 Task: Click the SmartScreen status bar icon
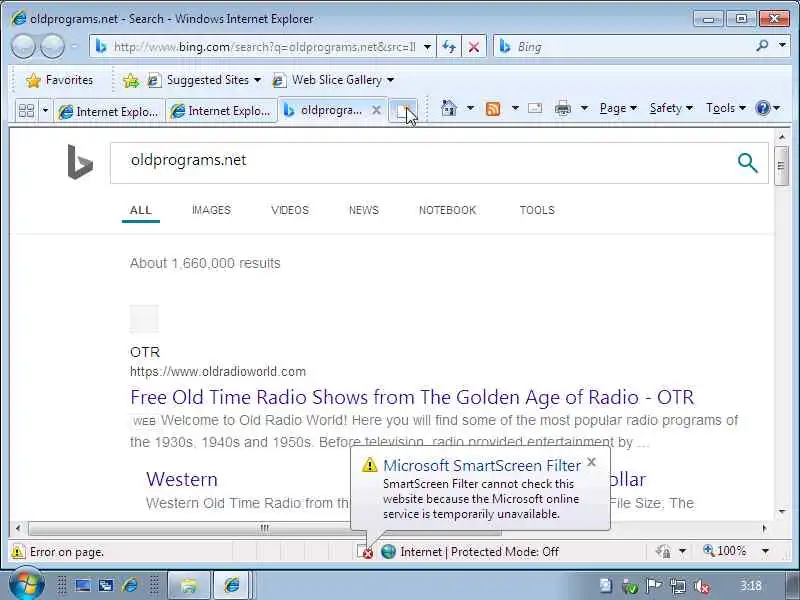[x=365, y=552]
